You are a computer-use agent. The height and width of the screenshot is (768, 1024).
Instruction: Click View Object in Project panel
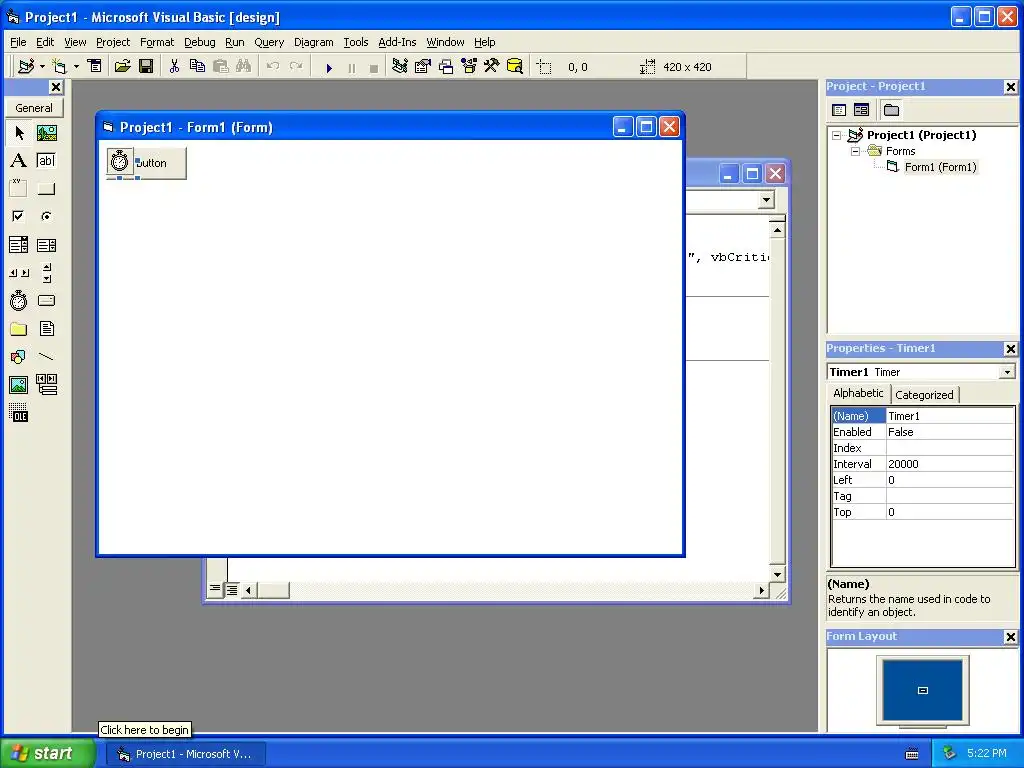pyautogui.click(x=861, y=110)
